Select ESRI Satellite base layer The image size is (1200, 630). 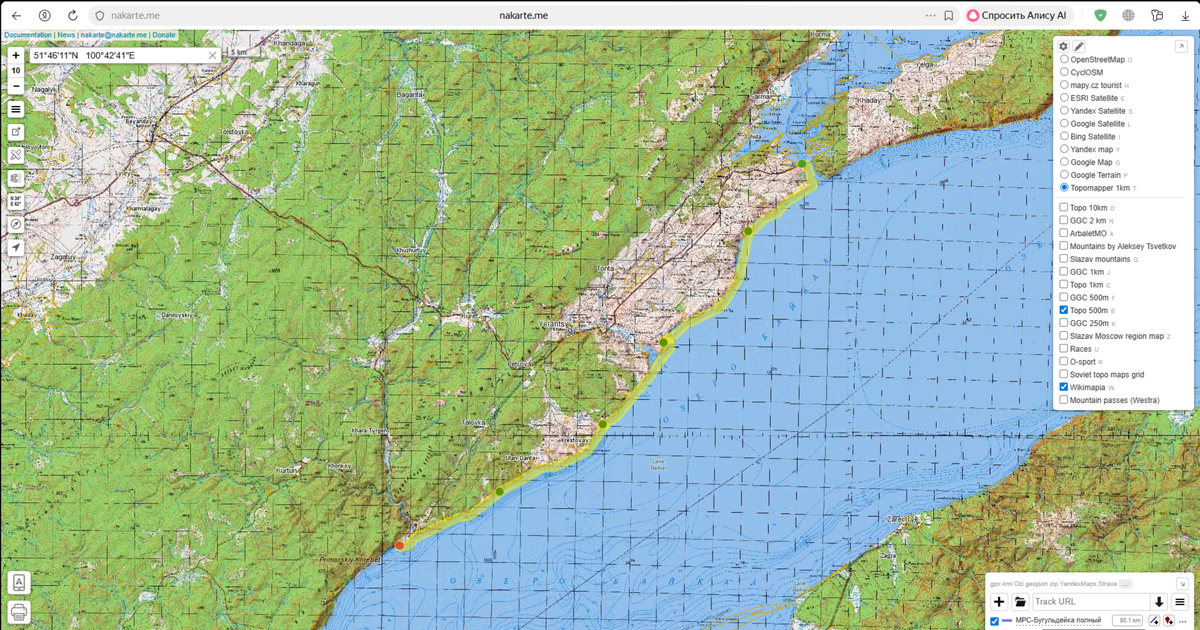pyautogui.click(x=1064, y=98)
